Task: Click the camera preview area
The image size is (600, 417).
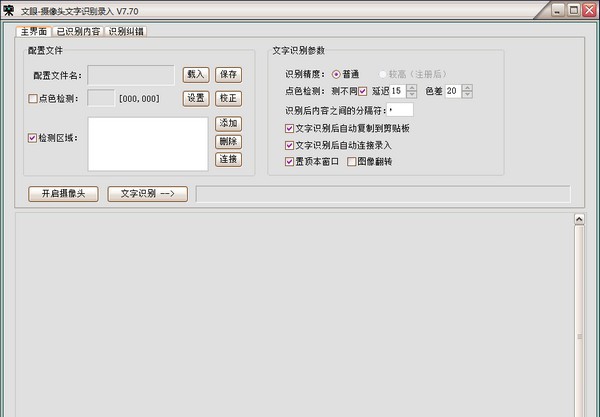Action: (294, 314)
